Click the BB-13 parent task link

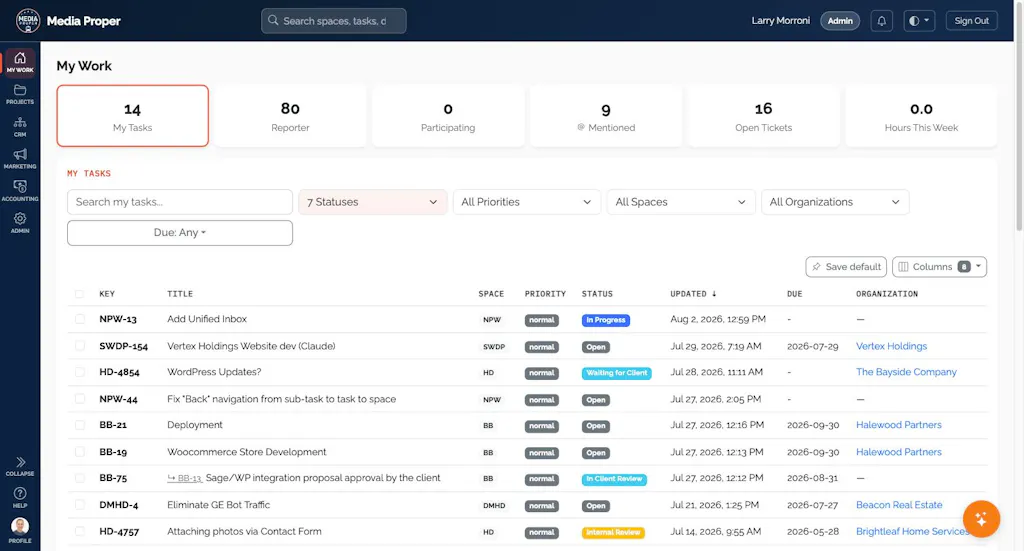pos(185,479)
